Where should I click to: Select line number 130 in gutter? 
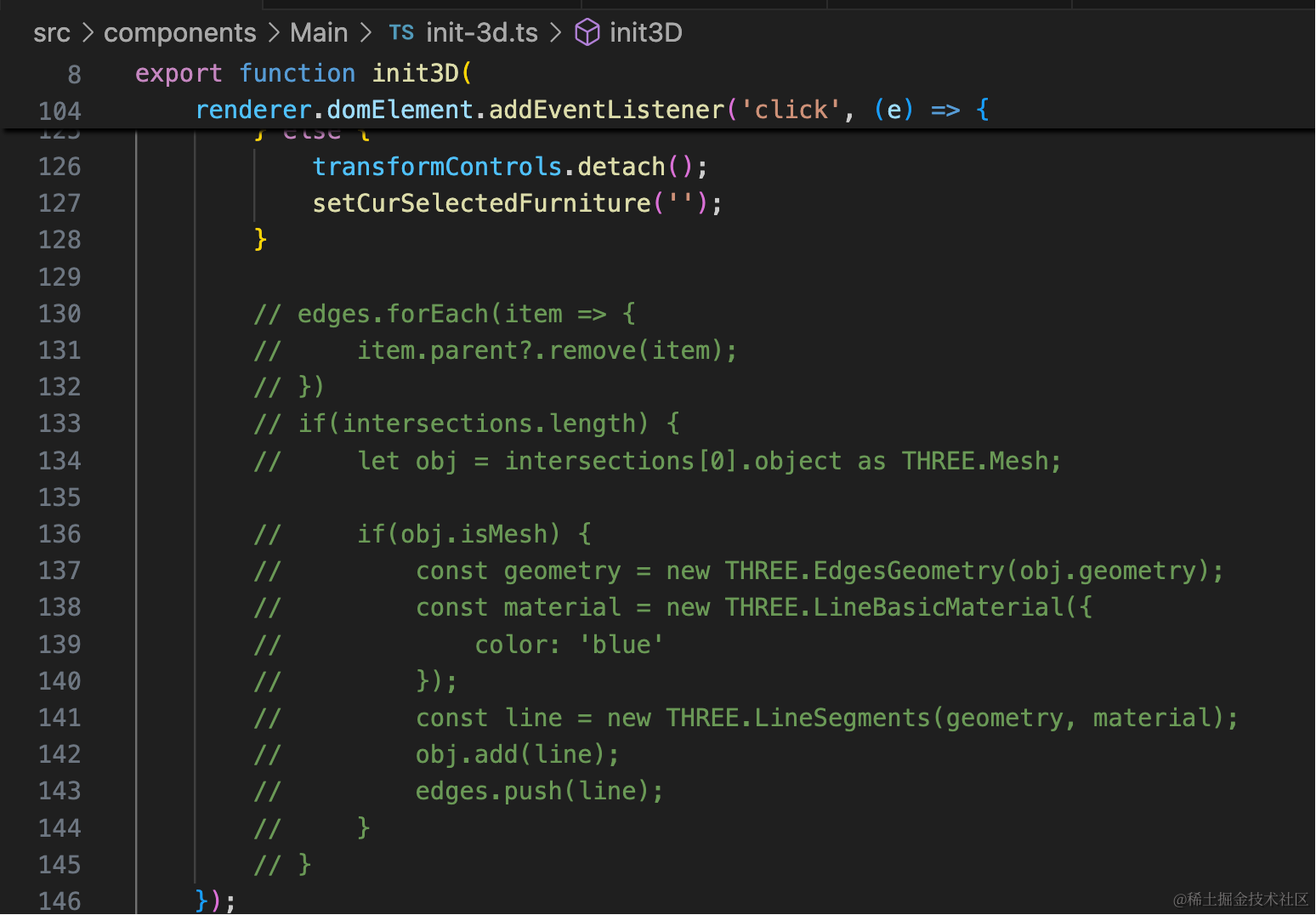click(60, 314)
